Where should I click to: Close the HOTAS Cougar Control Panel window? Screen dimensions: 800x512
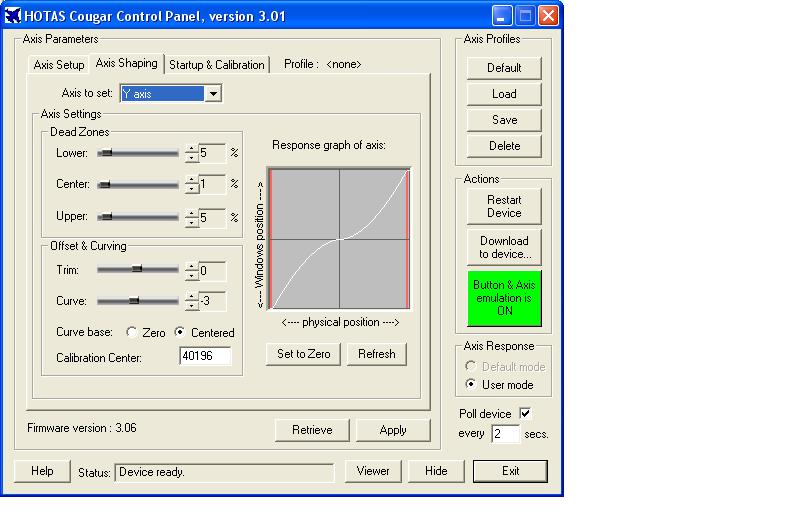coord(548,16)
